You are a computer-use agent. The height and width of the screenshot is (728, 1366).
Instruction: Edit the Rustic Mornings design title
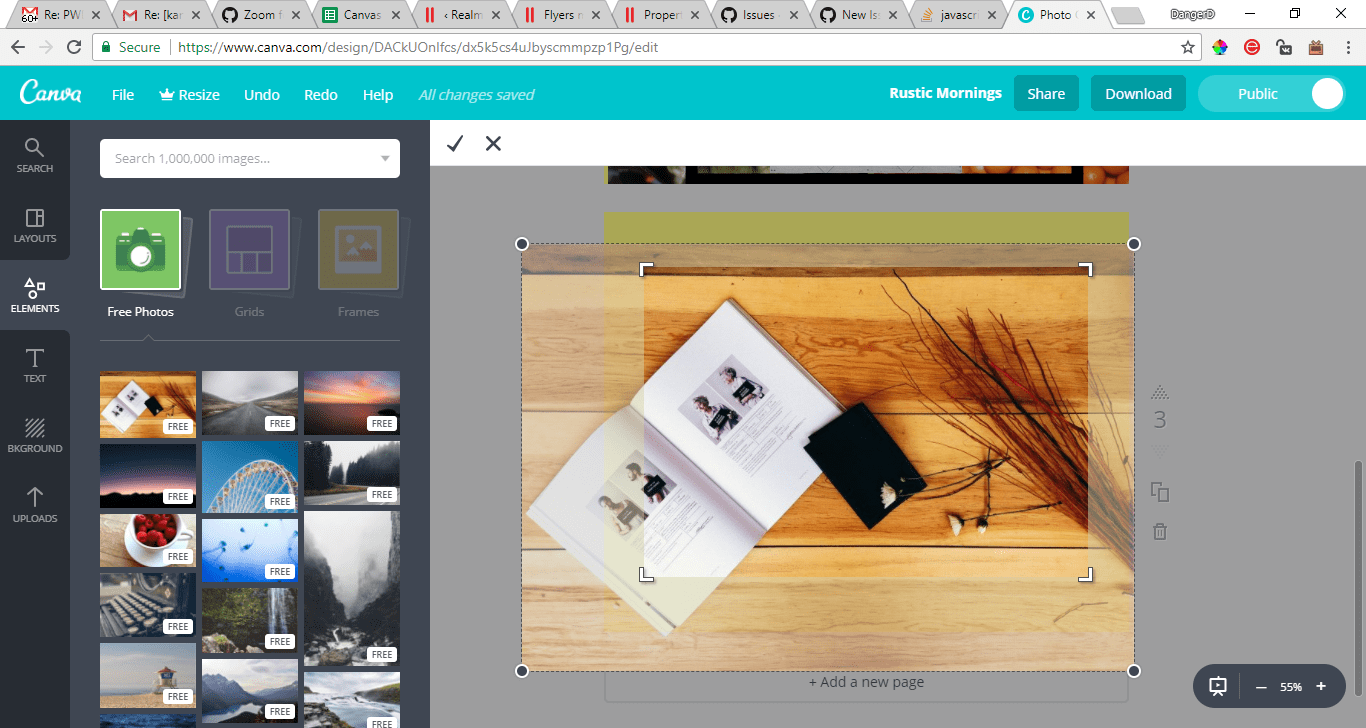pos(945,93)
